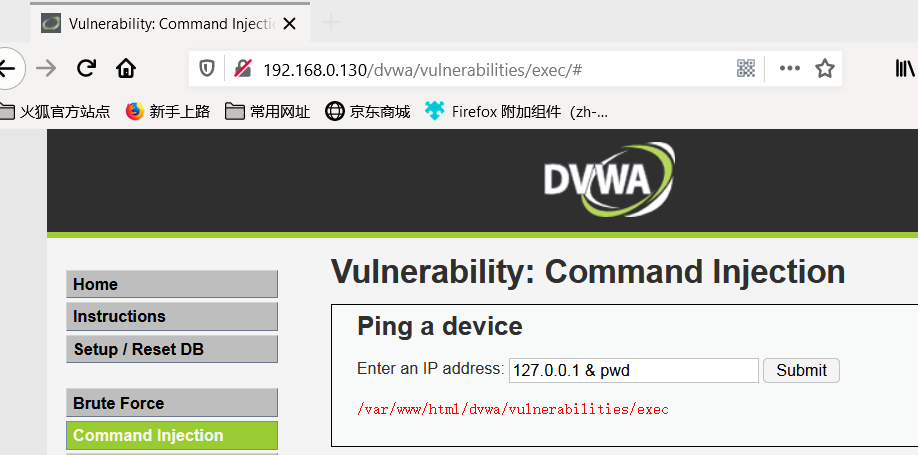Focus the IP address input field
Viewport: 918px width, 455px height.
point(633,371)
